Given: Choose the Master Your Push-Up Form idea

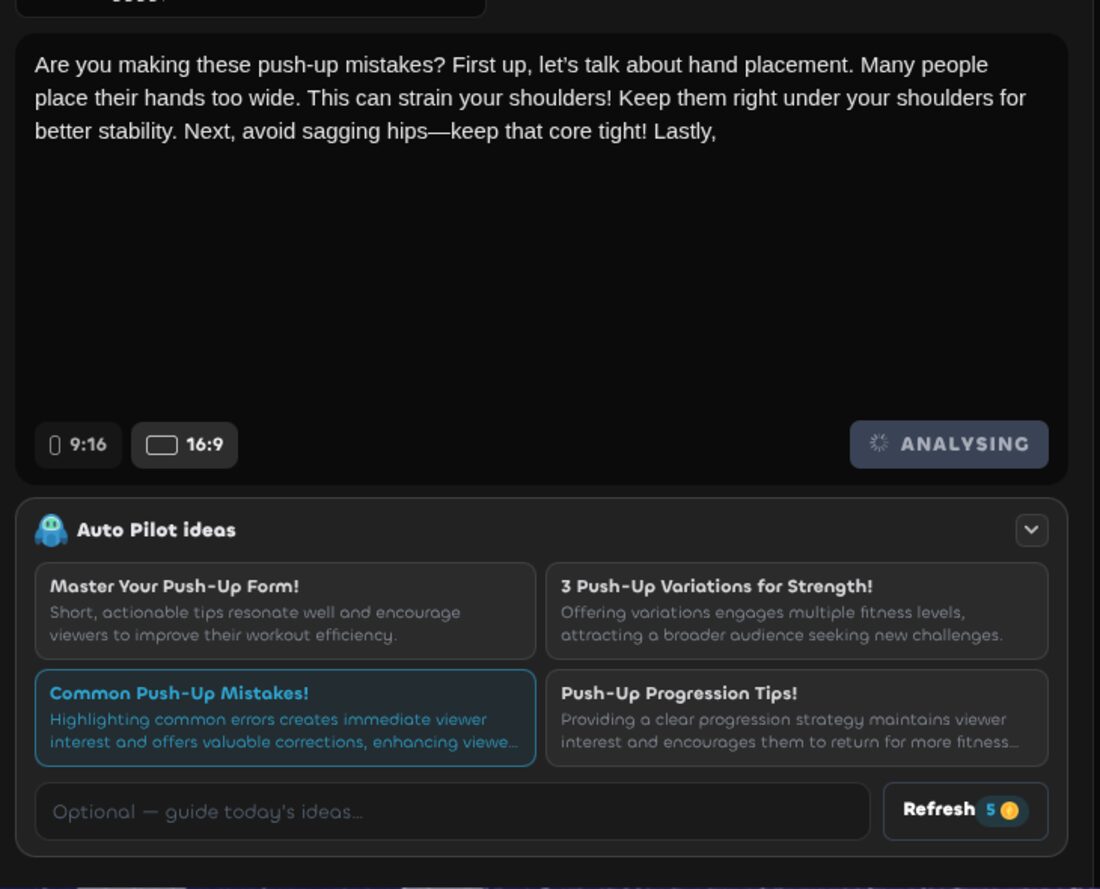Looking at the screenshot, I should click(286, 610).
